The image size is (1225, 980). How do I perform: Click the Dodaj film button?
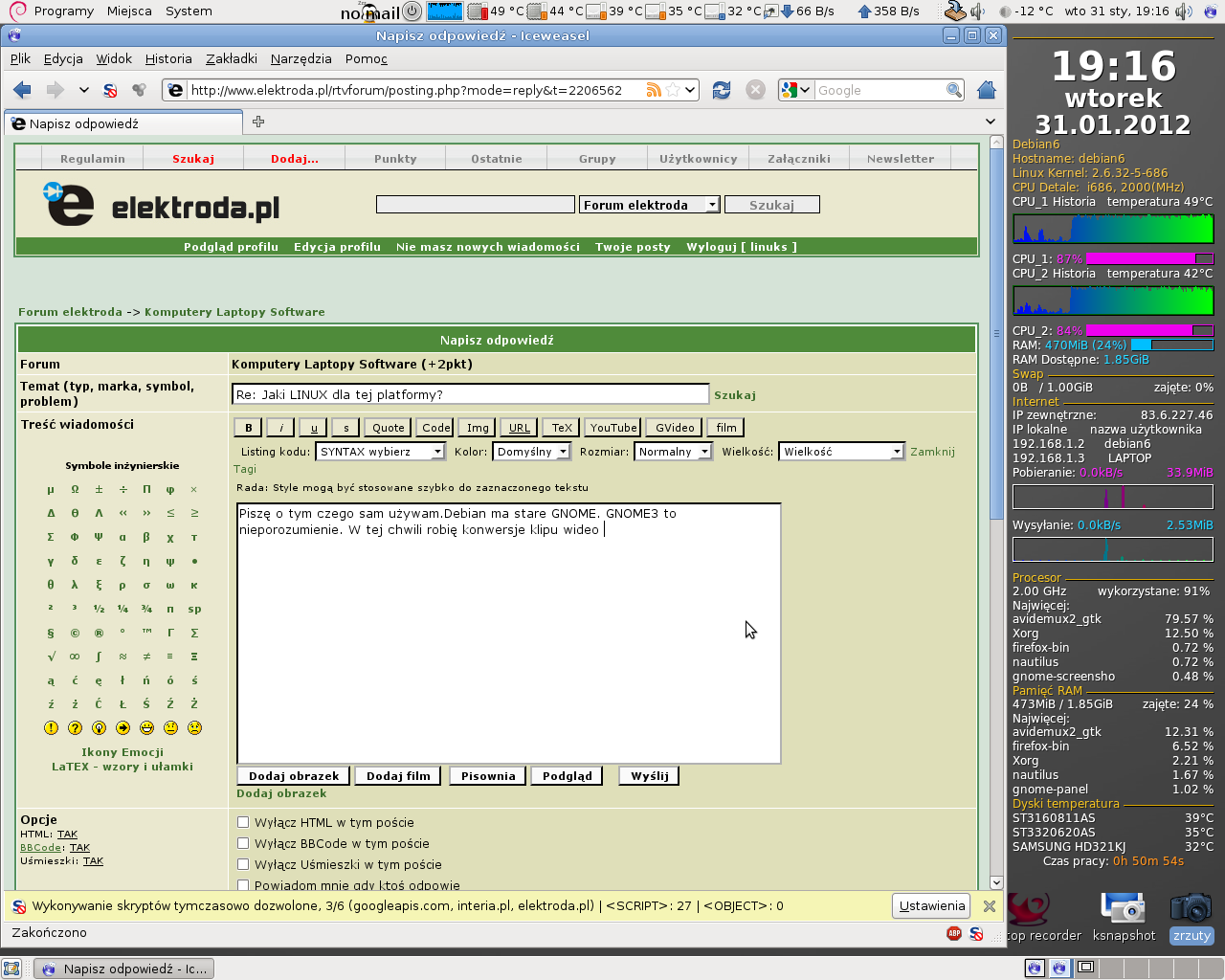(398, 776)
